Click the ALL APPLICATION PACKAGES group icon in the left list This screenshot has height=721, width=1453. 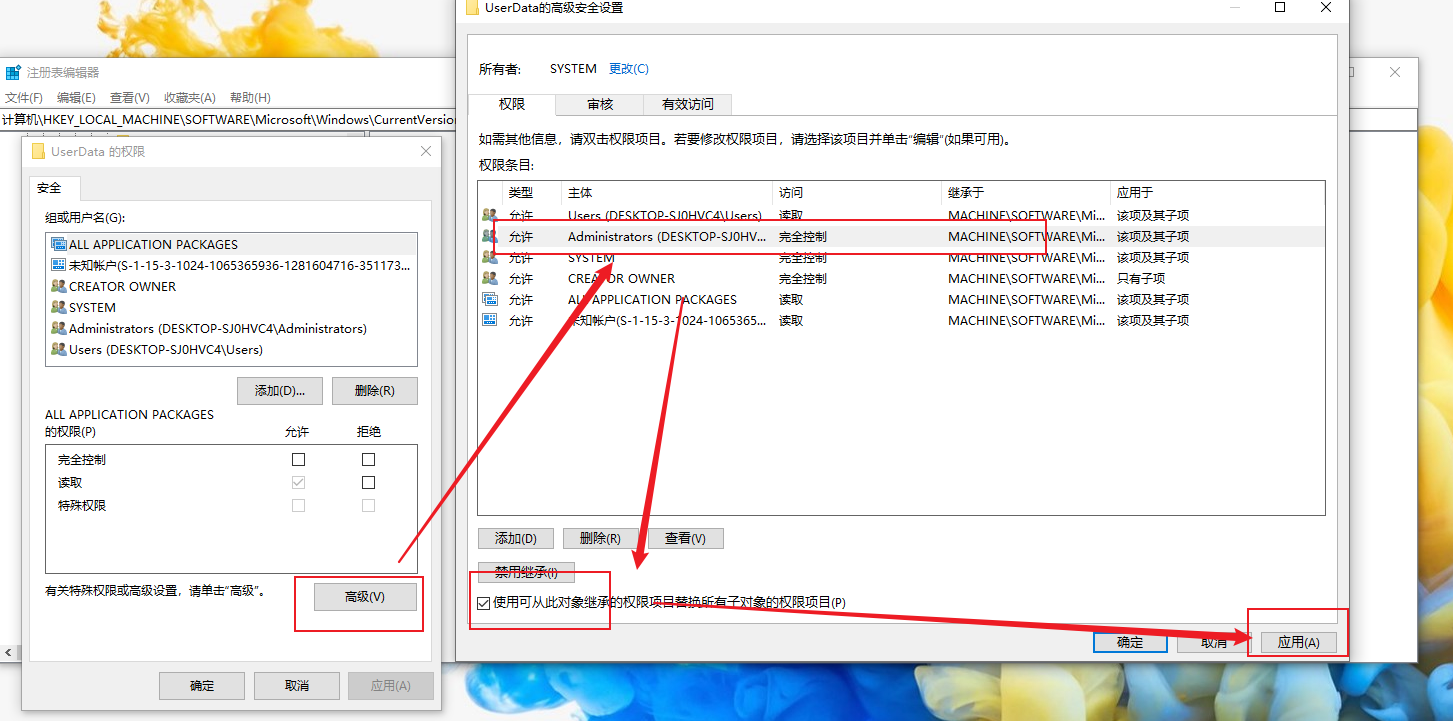pos(58,244)
